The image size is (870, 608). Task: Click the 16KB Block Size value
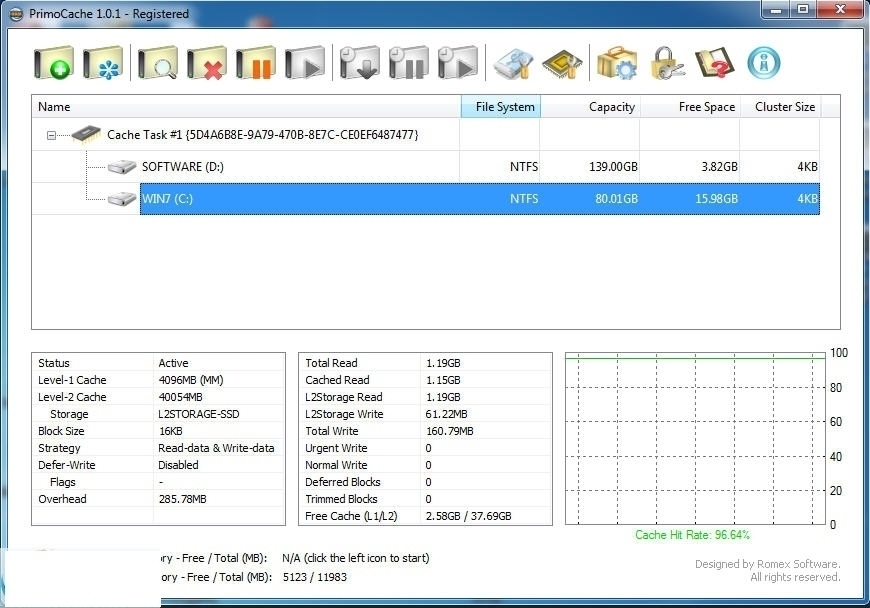coord(170,431)
